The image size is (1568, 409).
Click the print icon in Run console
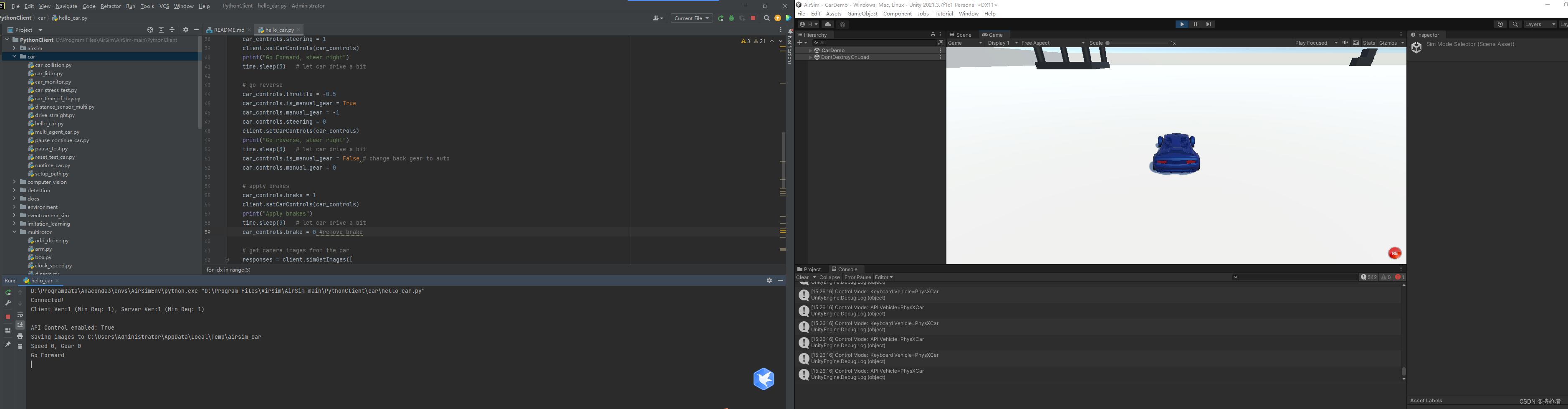(x=20, y=336)
